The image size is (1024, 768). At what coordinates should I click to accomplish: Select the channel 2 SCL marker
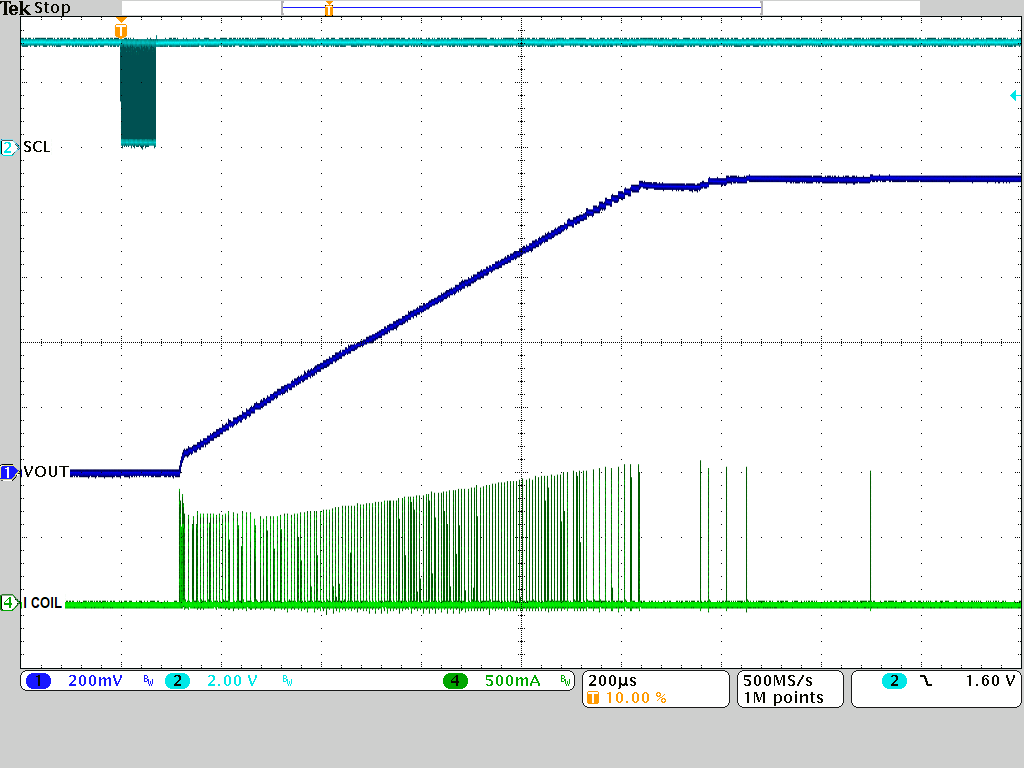(8, 147)
